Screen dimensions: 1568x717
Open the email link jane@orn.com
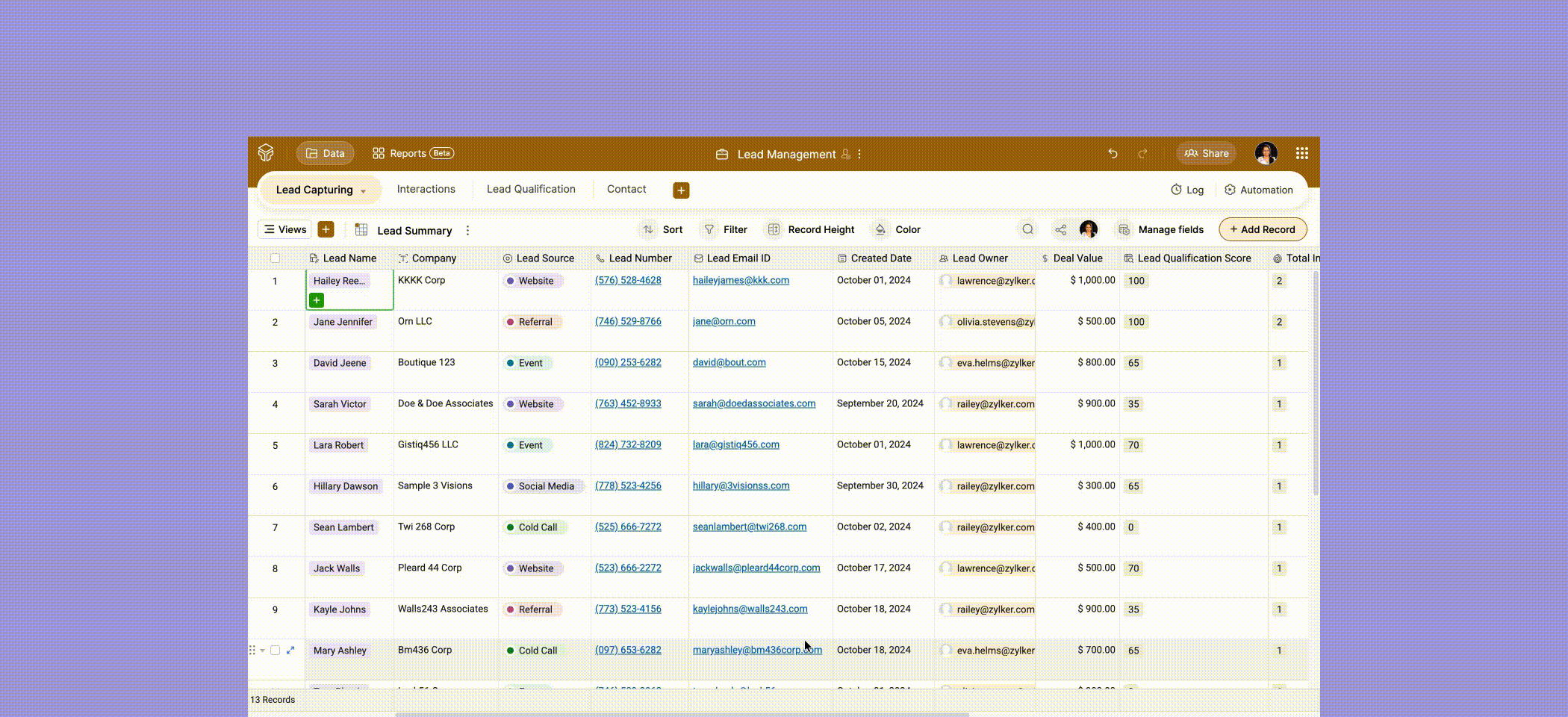pos(724,321)
